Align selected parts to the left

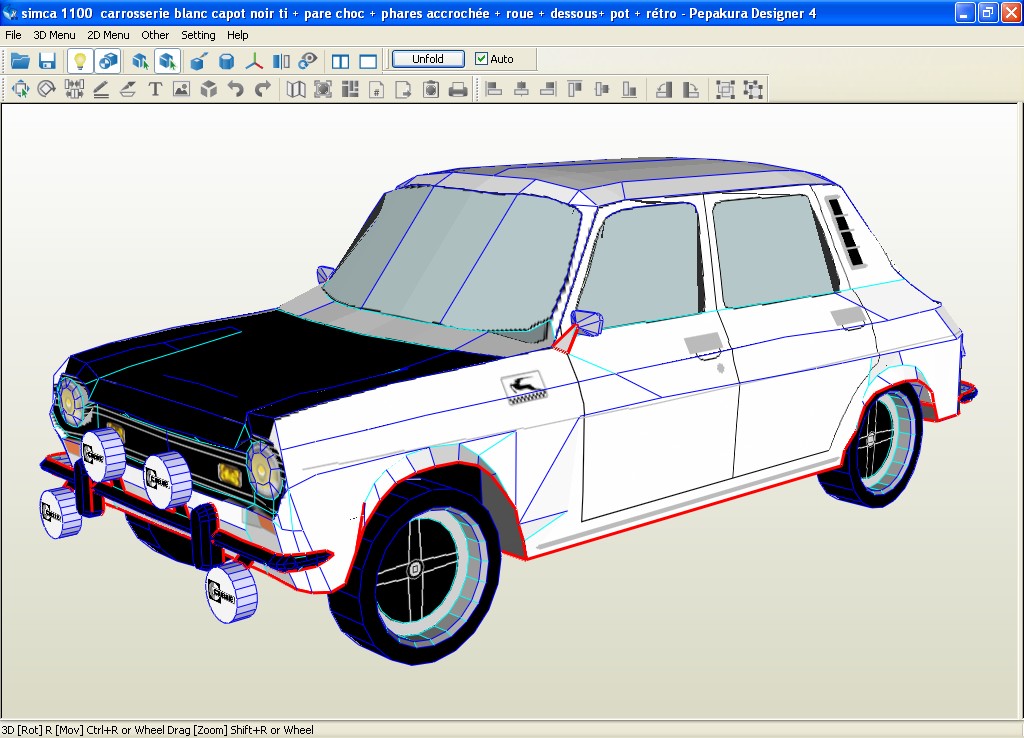click(494, 89)
